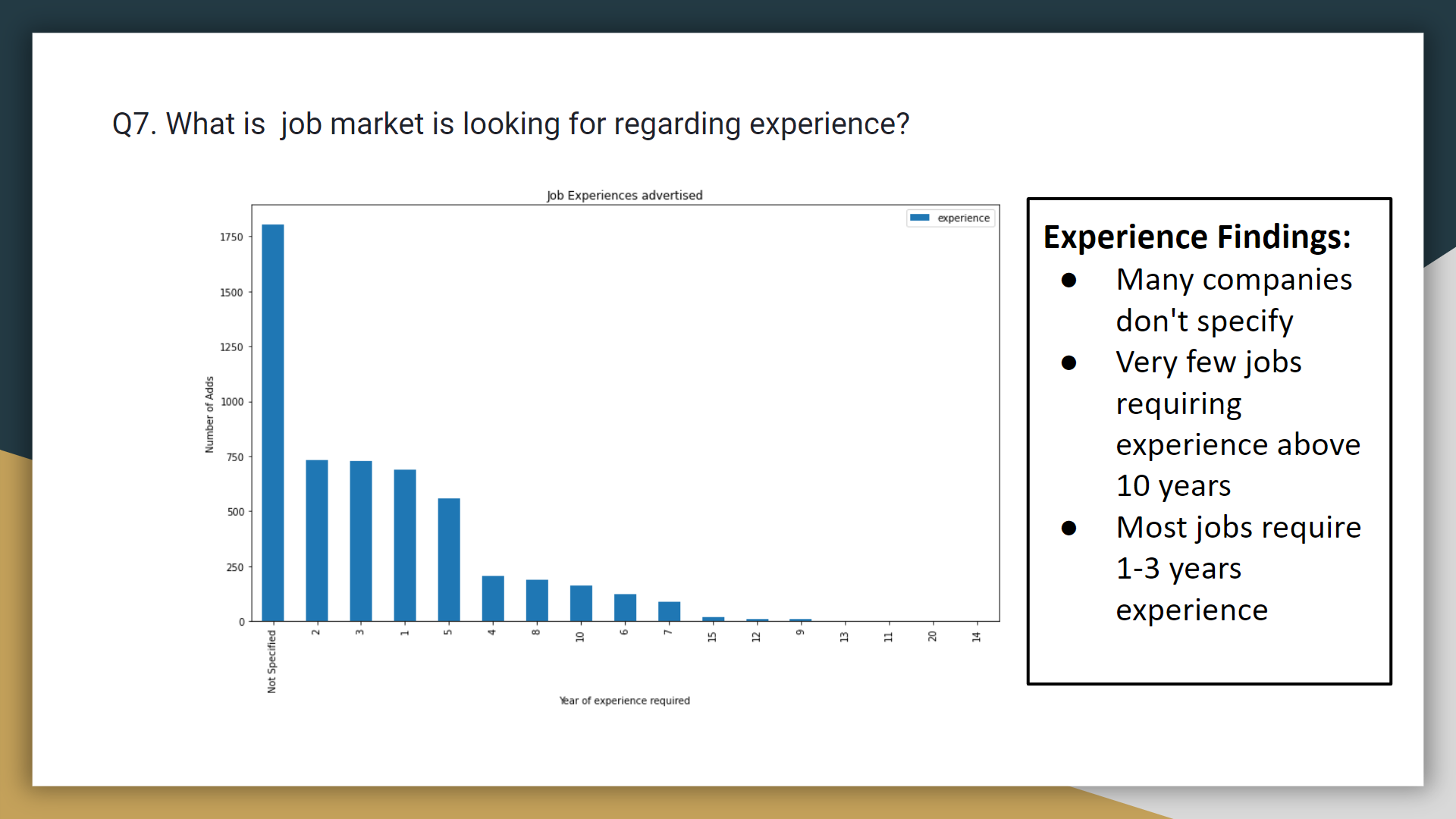The image size is (1456, 819).
Task: Click the bar for 6 years experience
Action: click(625, 607)
